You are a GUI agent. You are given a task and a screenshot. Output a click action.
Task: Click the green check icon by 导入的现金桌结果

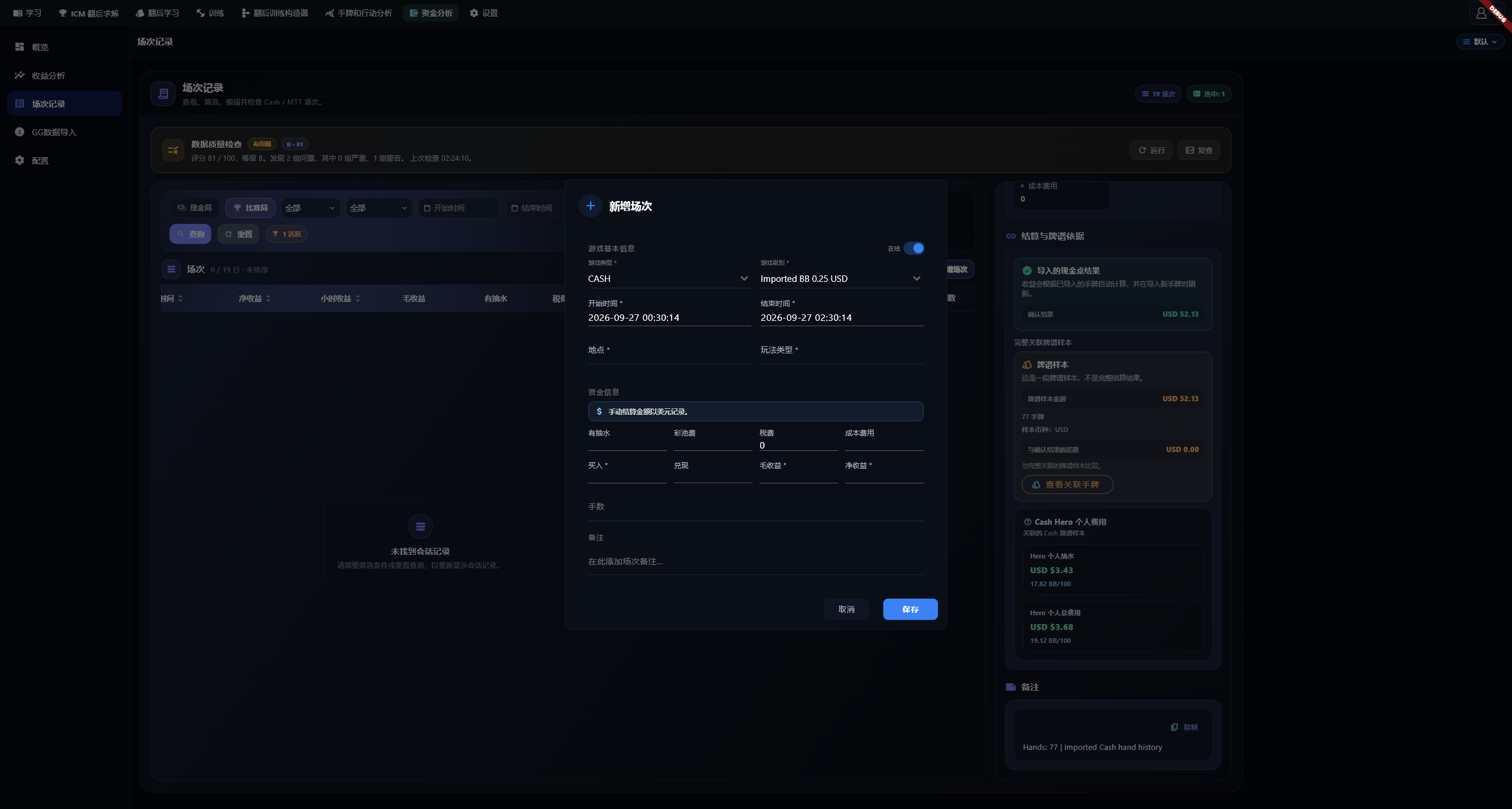coord(1027,271)
